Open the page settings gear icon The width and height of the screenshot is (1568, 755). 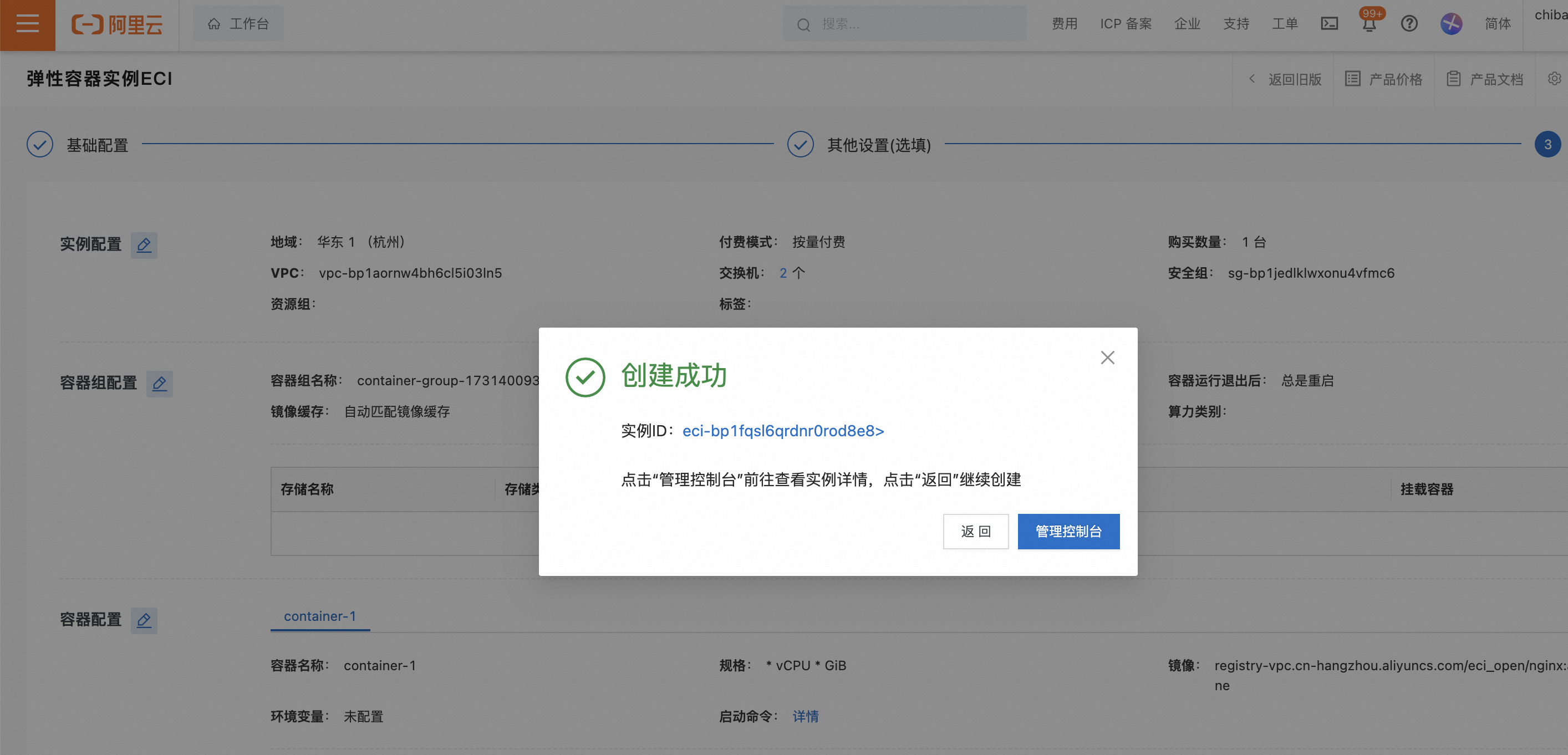coord(1555,79)
